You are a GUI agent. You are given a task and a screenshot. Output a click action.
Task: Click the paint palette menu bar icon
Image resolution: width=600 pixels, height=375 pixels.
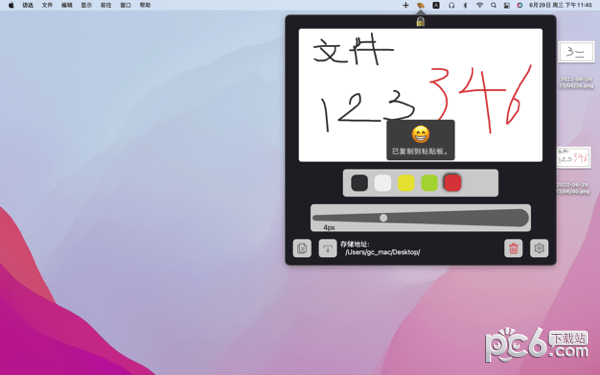click(x=421, y=5)
